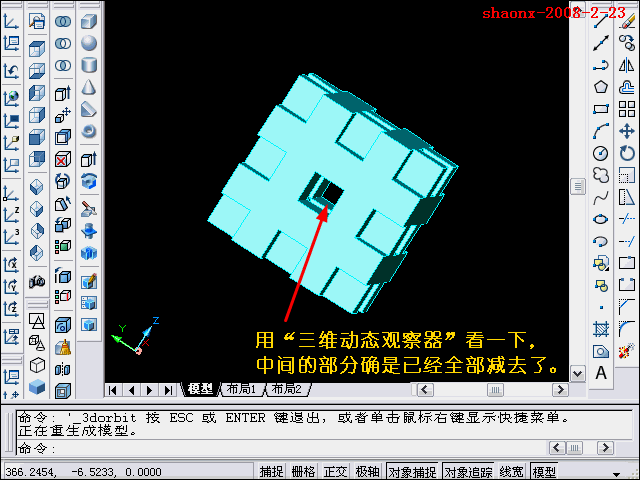Select the Box solid tool
This screenshot has width=640, height=480.
(89, 21)
